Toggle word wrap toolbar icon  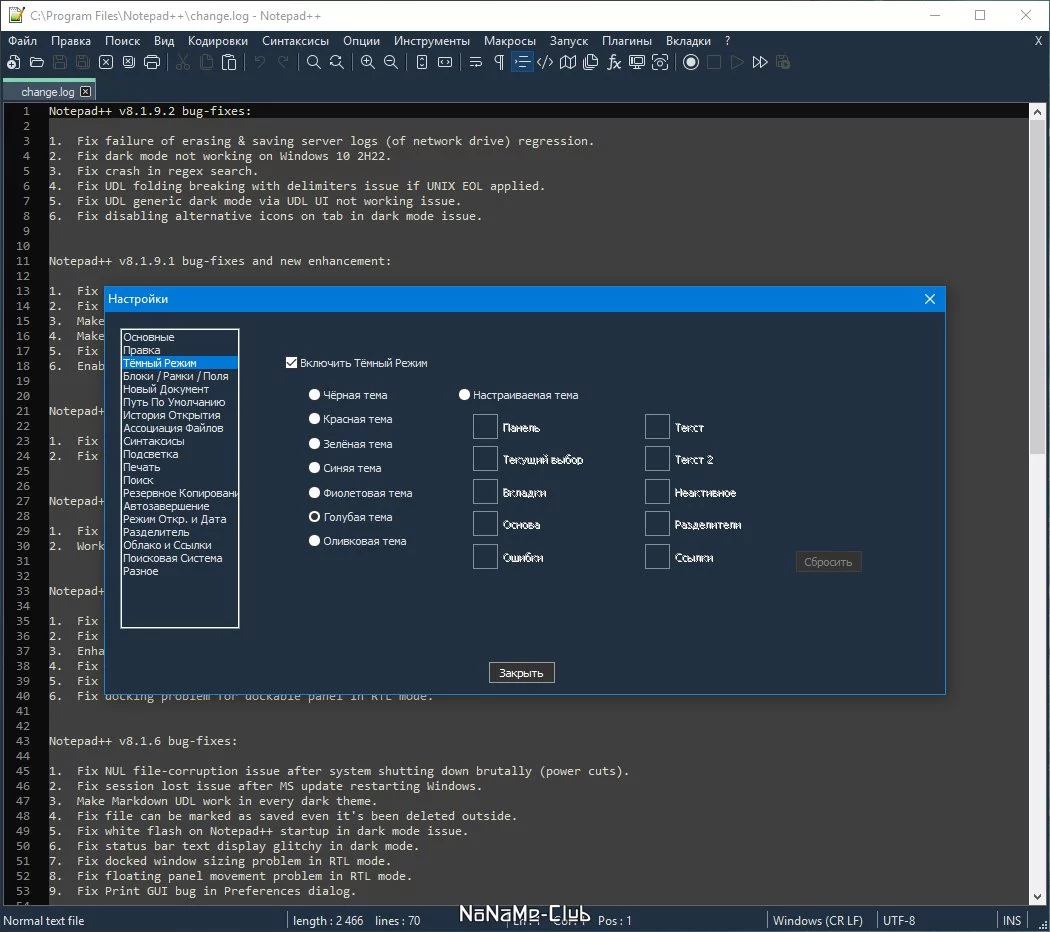475,62
